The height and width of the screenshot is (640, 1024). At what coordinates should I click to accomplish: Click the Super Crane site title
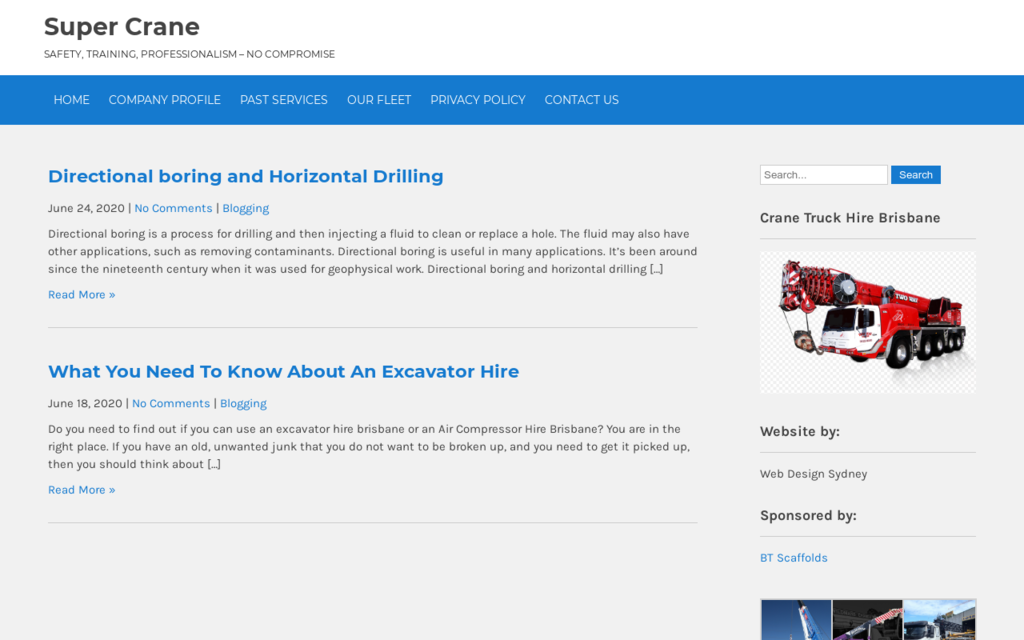click(x=121, y=27)
